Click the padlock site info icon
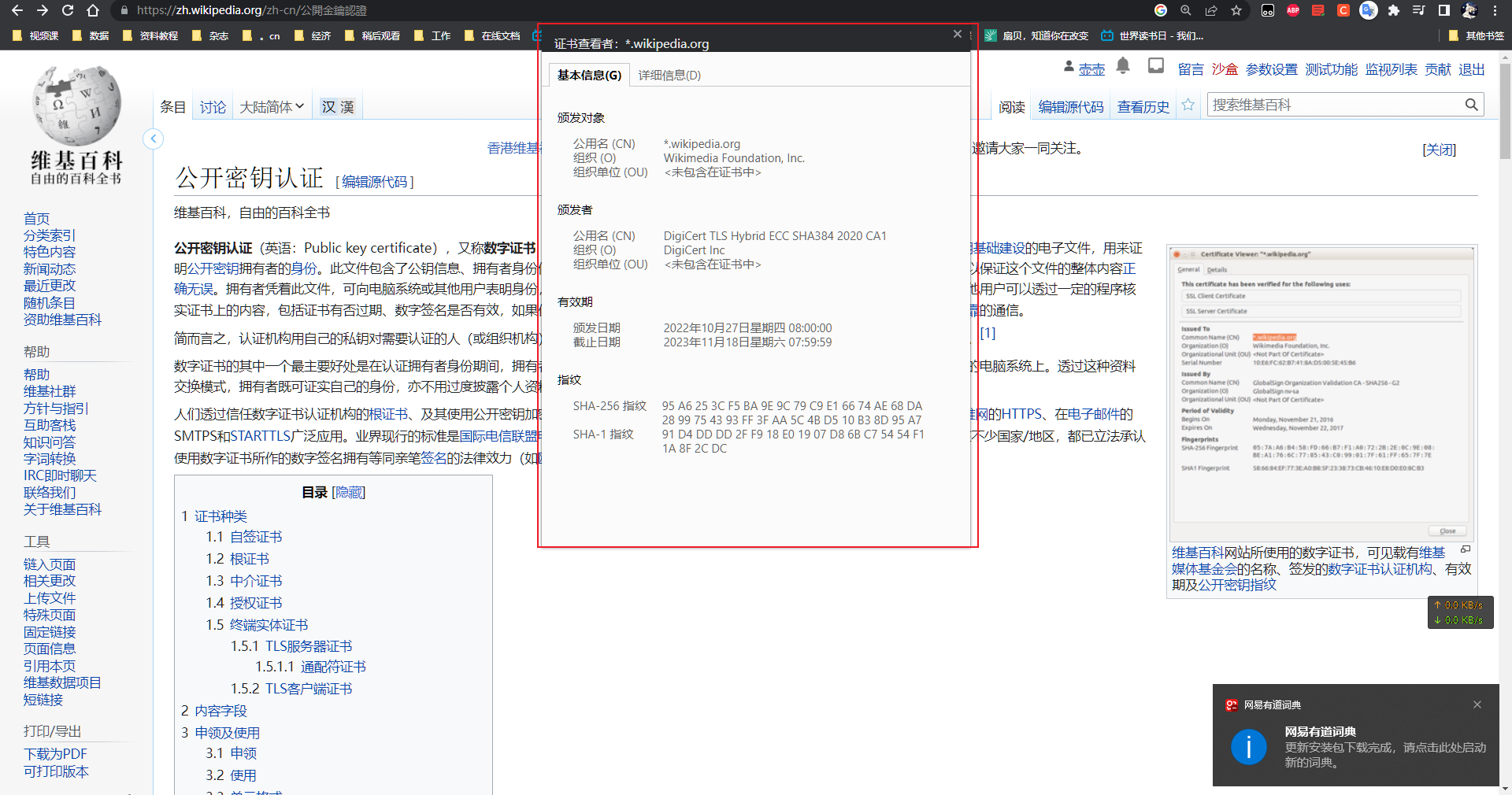The width and height of the screenshot is (1512, 795). (124, 10)
